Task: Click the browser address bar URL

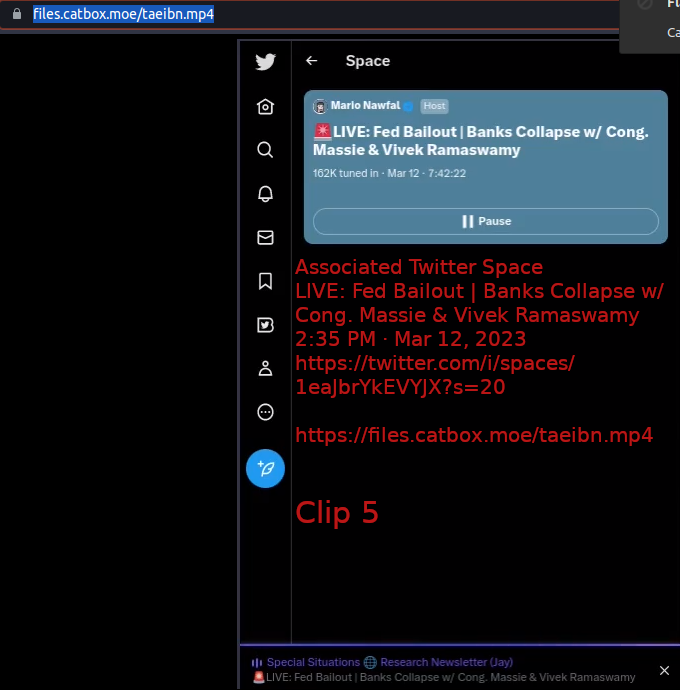Action: pos(124,14)
